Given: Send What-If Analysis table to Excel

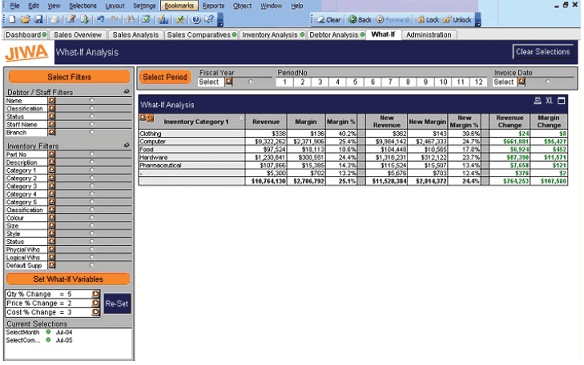Looking at the screenshot, I should [x=549, y=101].
